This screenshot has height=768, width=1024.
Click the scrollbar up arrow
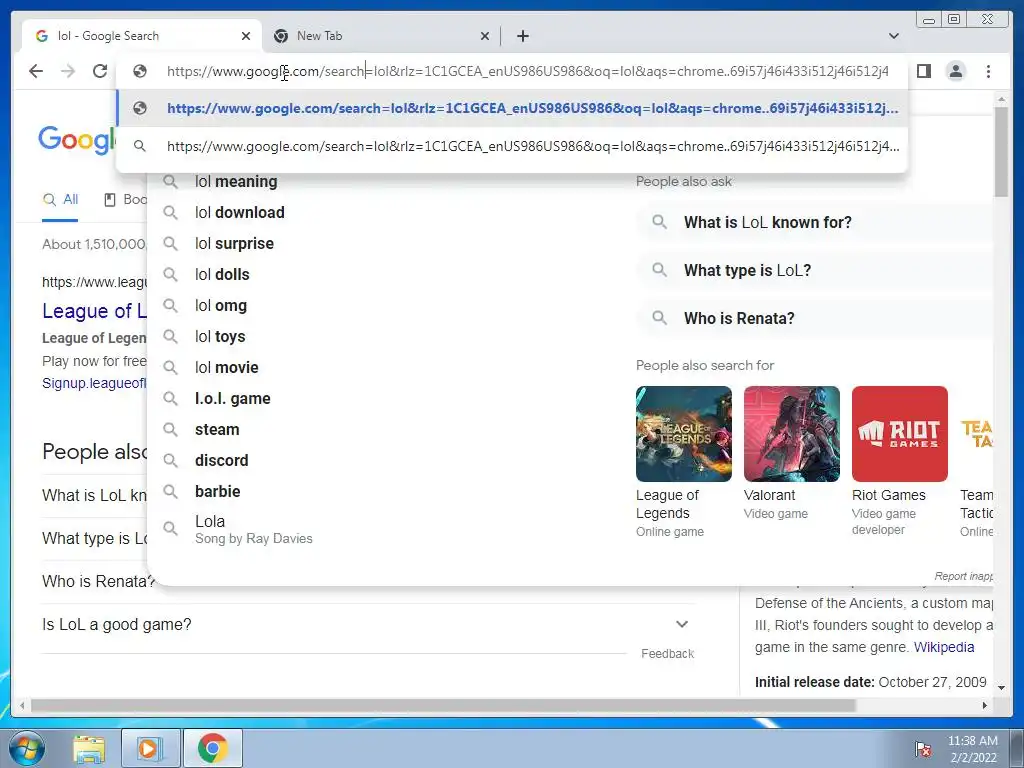1001,99
